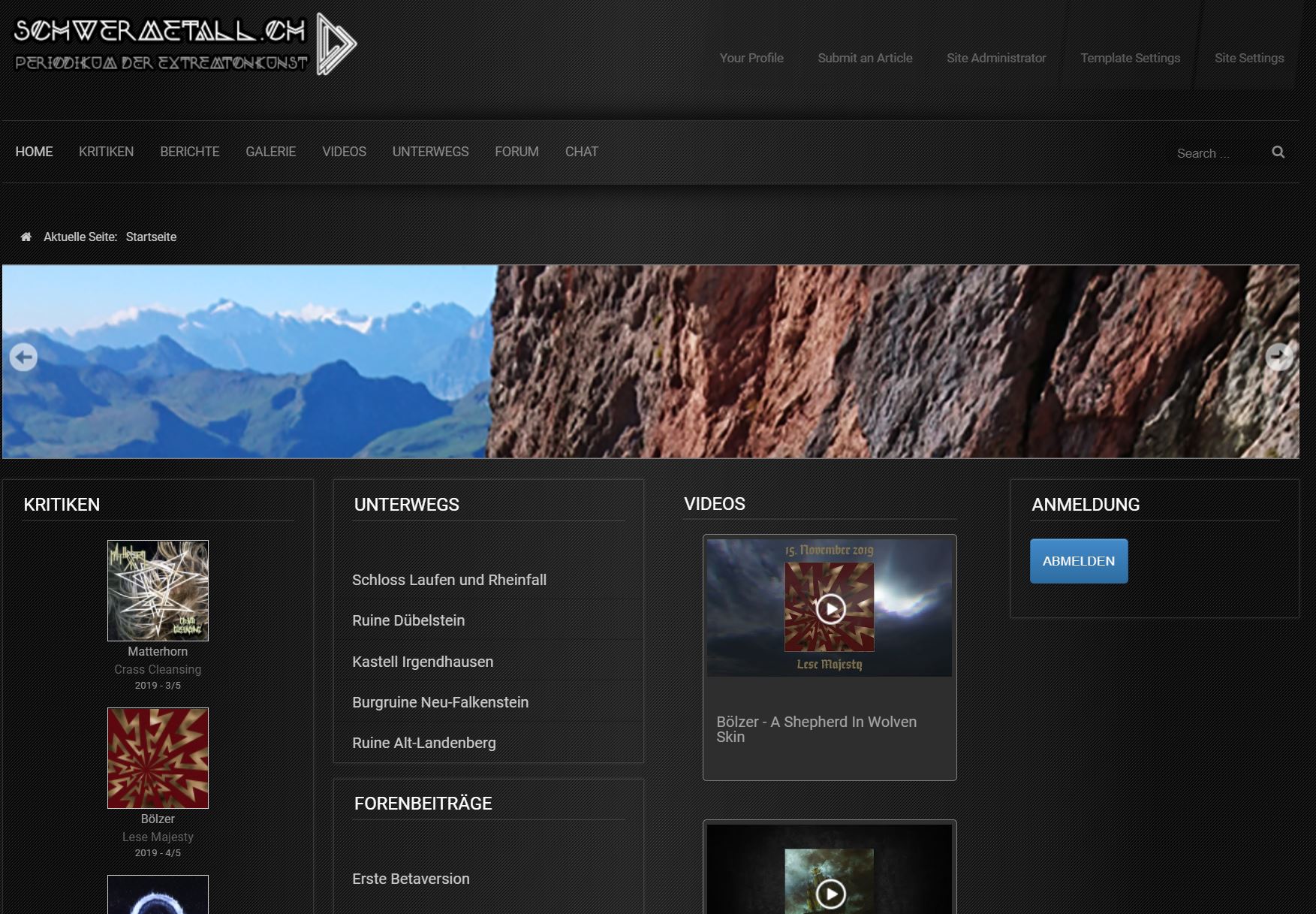Click the 2019 - 3/5 rating text
The height and width of the screenshot is (914, 1316).
(158, 686)
